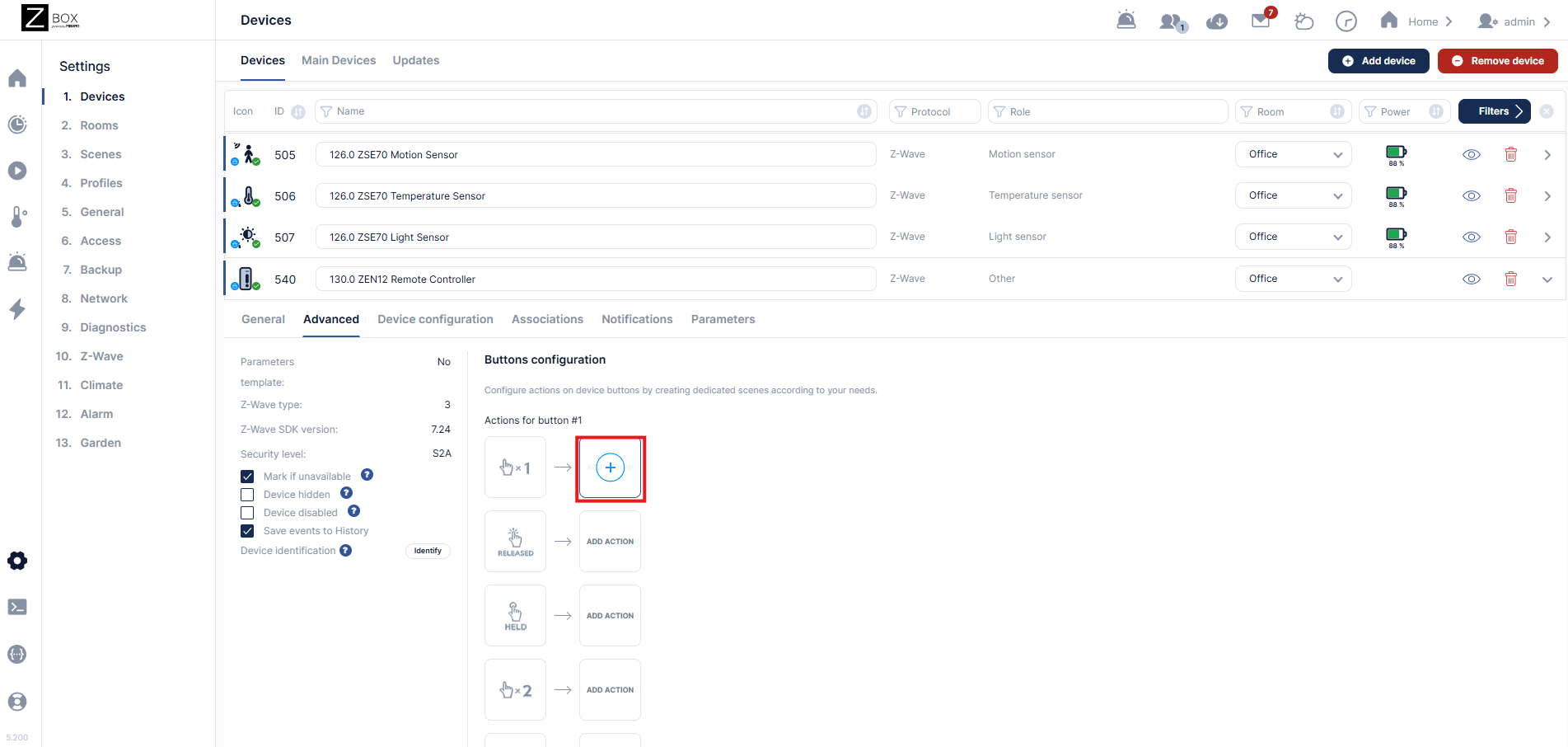Viewport: 1568px width, 747px height.
Task: Open the Device configuration tab
Action: point(435,319)
